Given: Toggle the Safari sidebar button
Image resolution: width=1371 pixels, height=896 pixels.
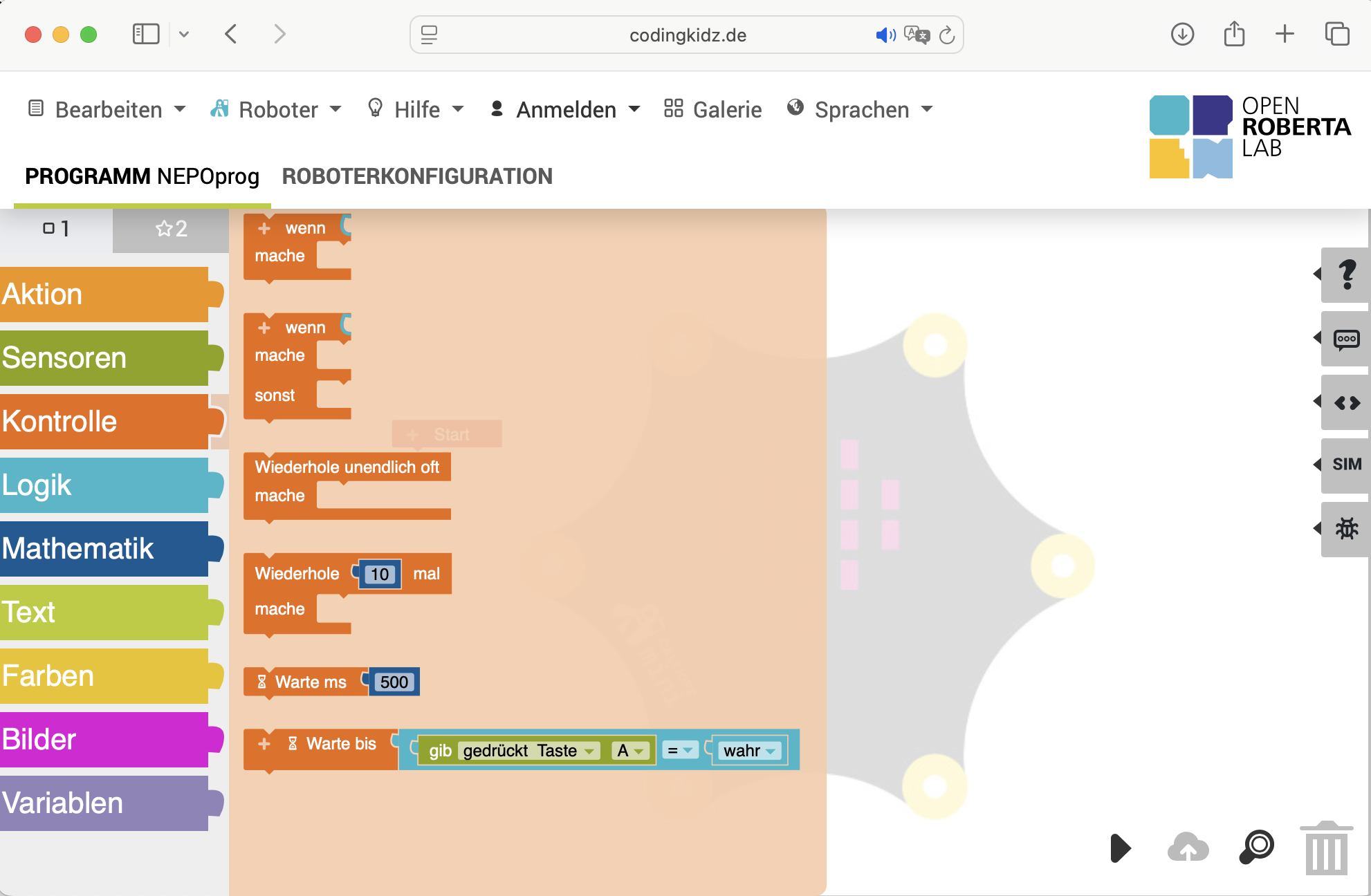Looking at the screenshot, I should coord(146,34).
